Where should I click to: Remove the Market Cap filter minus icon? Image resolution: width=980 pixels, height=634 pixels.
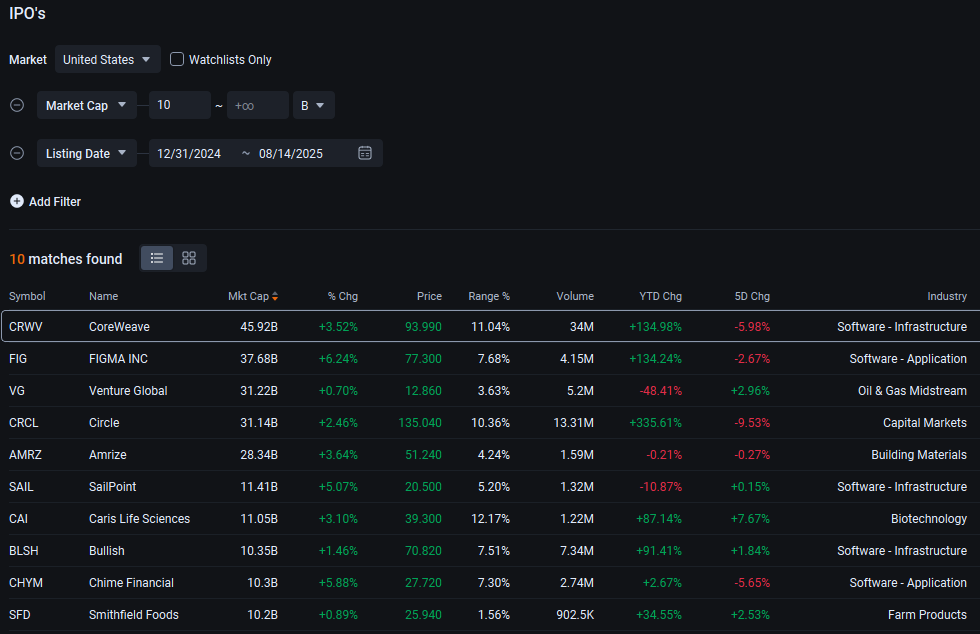point(17,105)
